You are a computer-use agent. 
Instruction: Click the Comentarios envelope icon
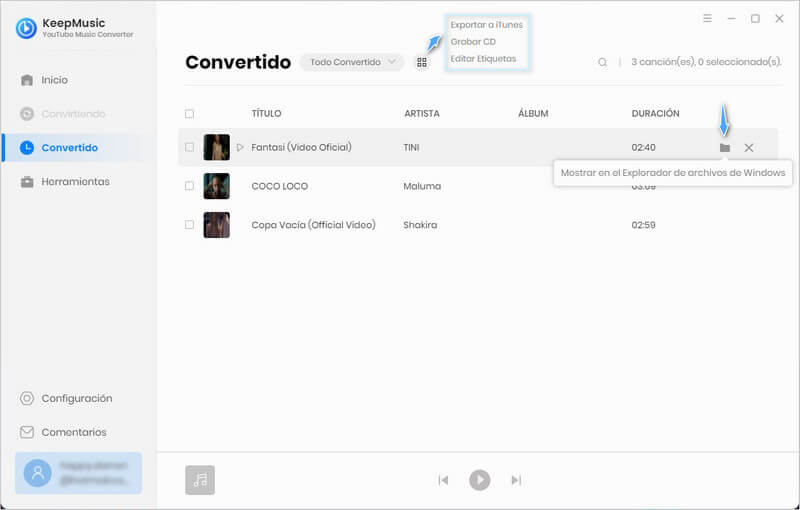pos(27,432)
